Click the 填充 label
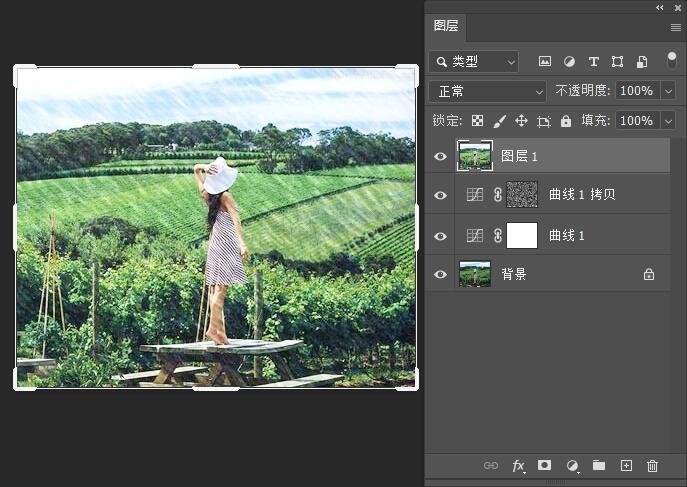The image size is (687, 487). [x=595, y=120]
